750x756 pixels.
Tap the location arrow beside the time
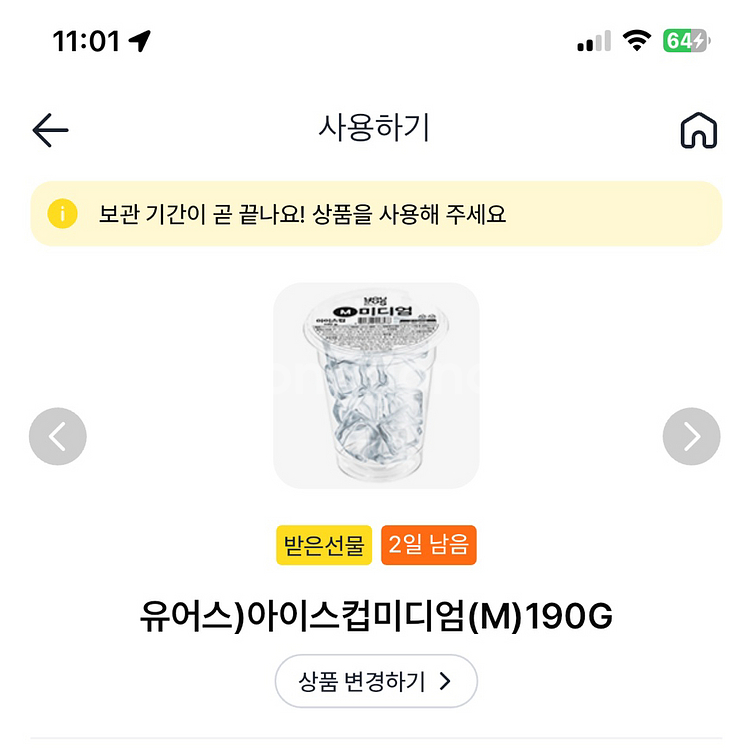coord(140,41)
